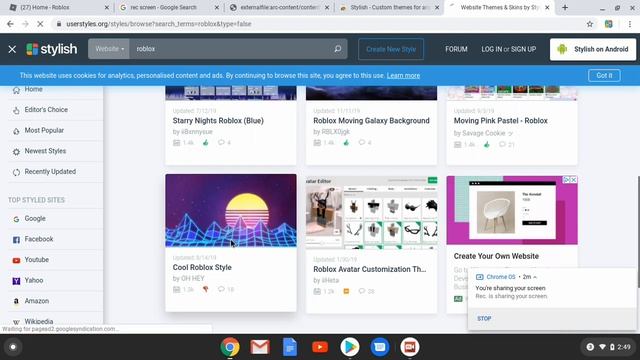Open the Stylish on Android button
Image resolution: width=640 pixels, height=360 pixels.
pos(593,49)
